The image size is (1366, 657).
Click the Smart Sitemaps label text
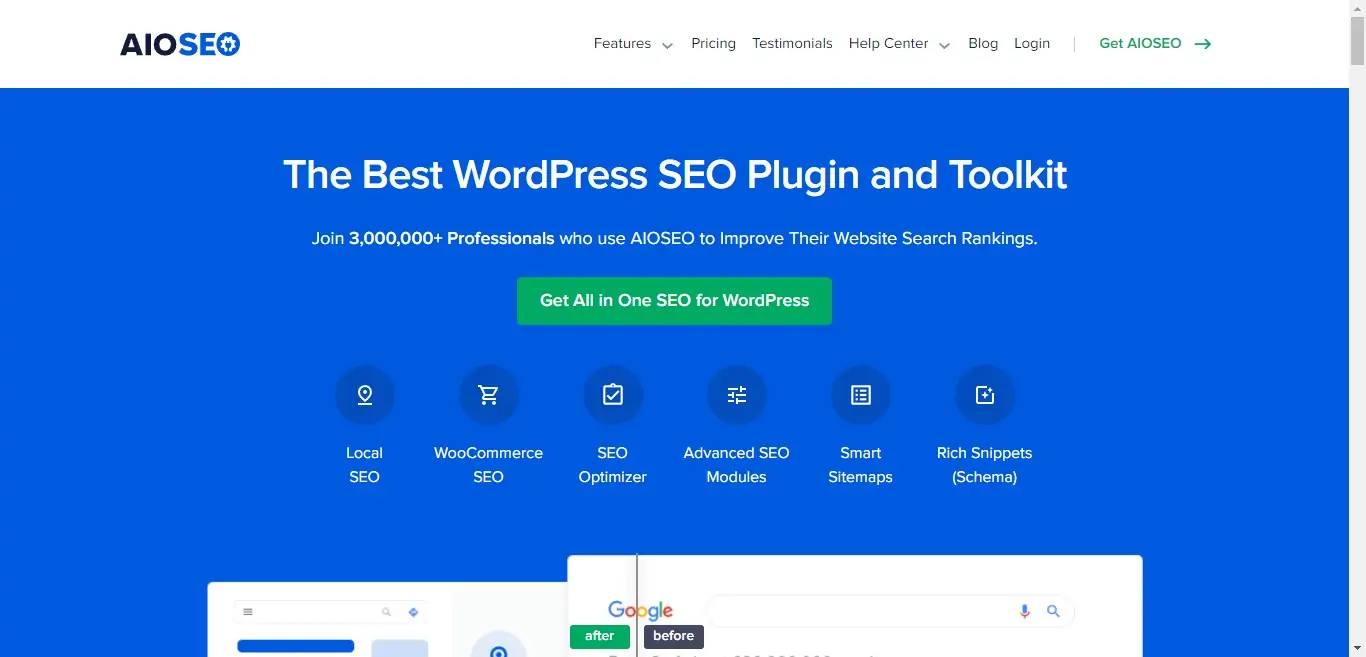[x=861, y=465]
